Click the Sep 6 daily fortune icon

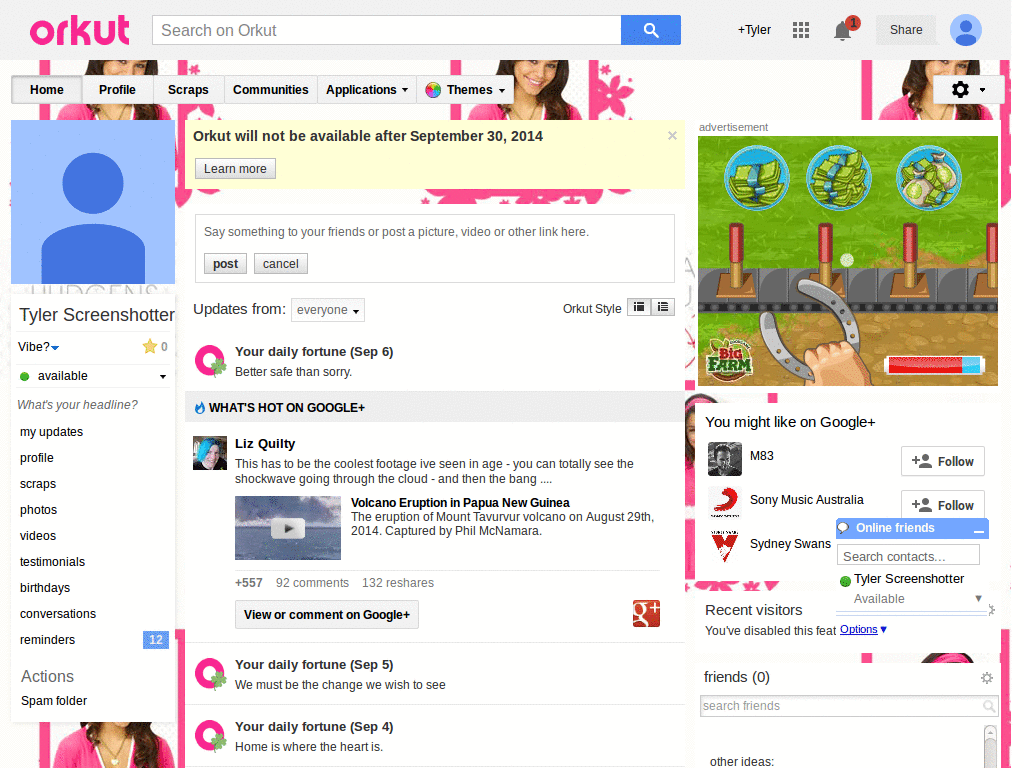(x=210, y=361)
